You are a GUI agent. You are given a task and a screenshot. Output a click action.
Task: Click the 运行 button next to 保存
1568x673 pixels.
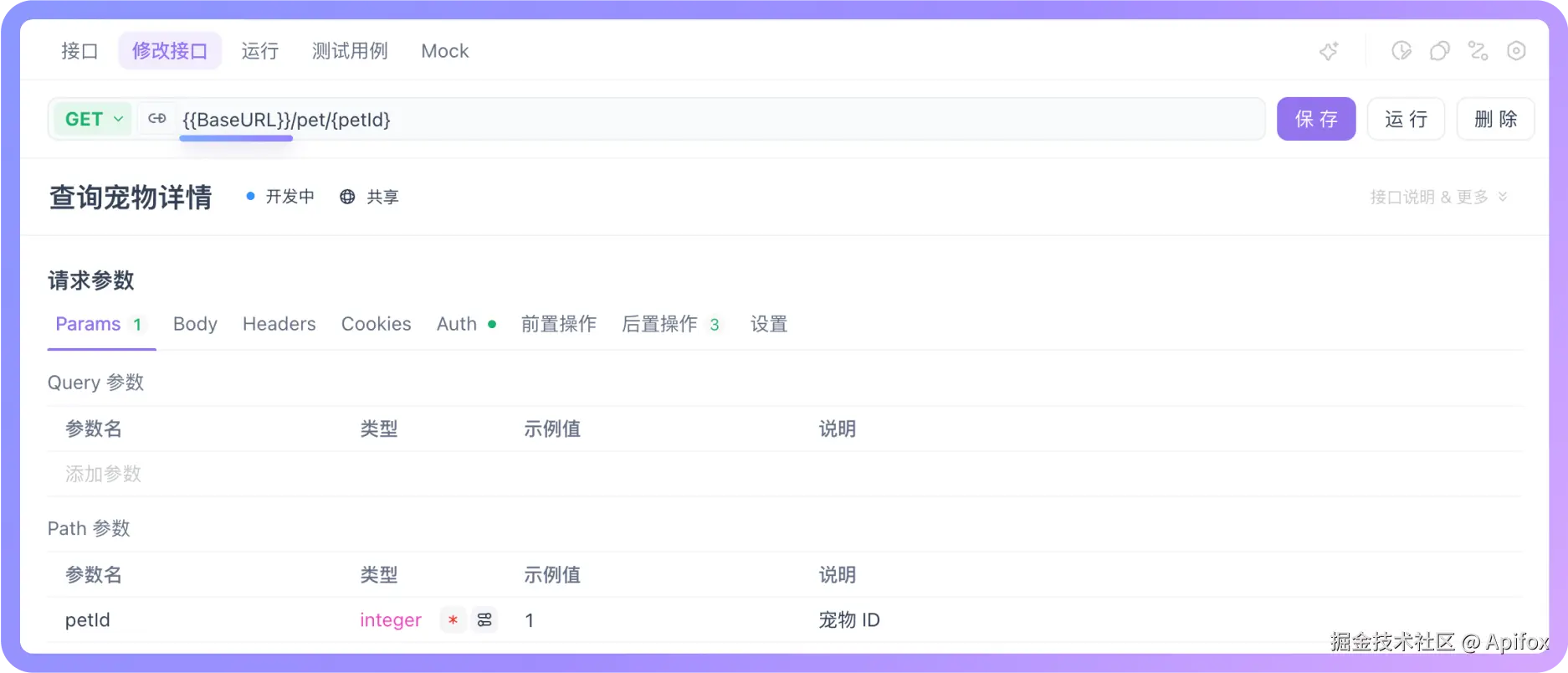1406,119
